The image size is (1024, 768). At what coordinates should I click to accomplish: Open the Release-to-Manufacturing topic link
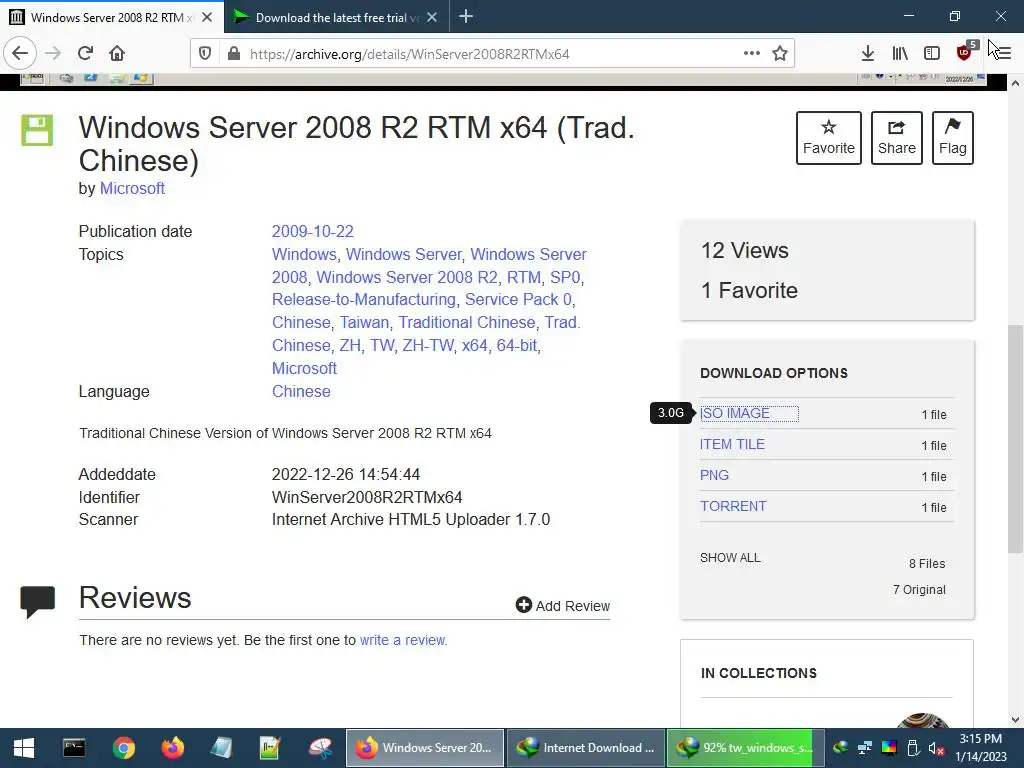364,300
